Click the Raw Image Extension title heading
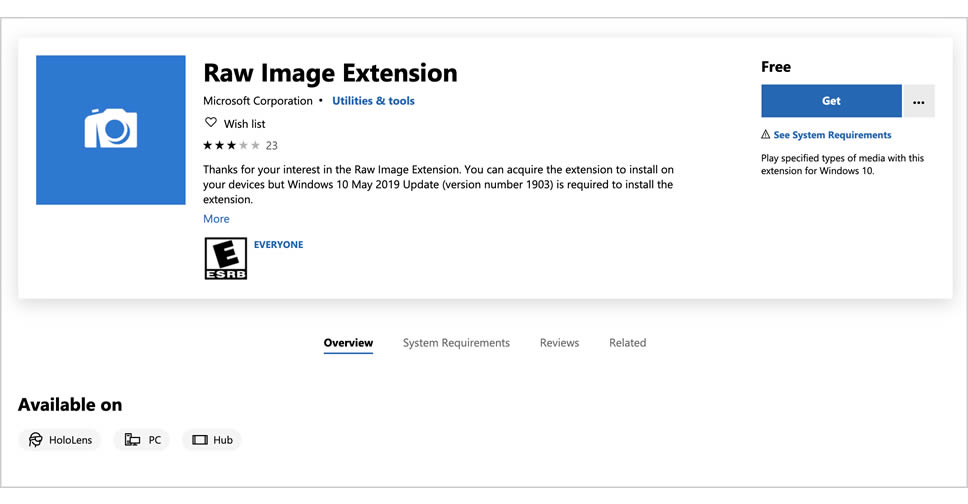The height and width of the screenshot is (504, 968). (330, 73)
